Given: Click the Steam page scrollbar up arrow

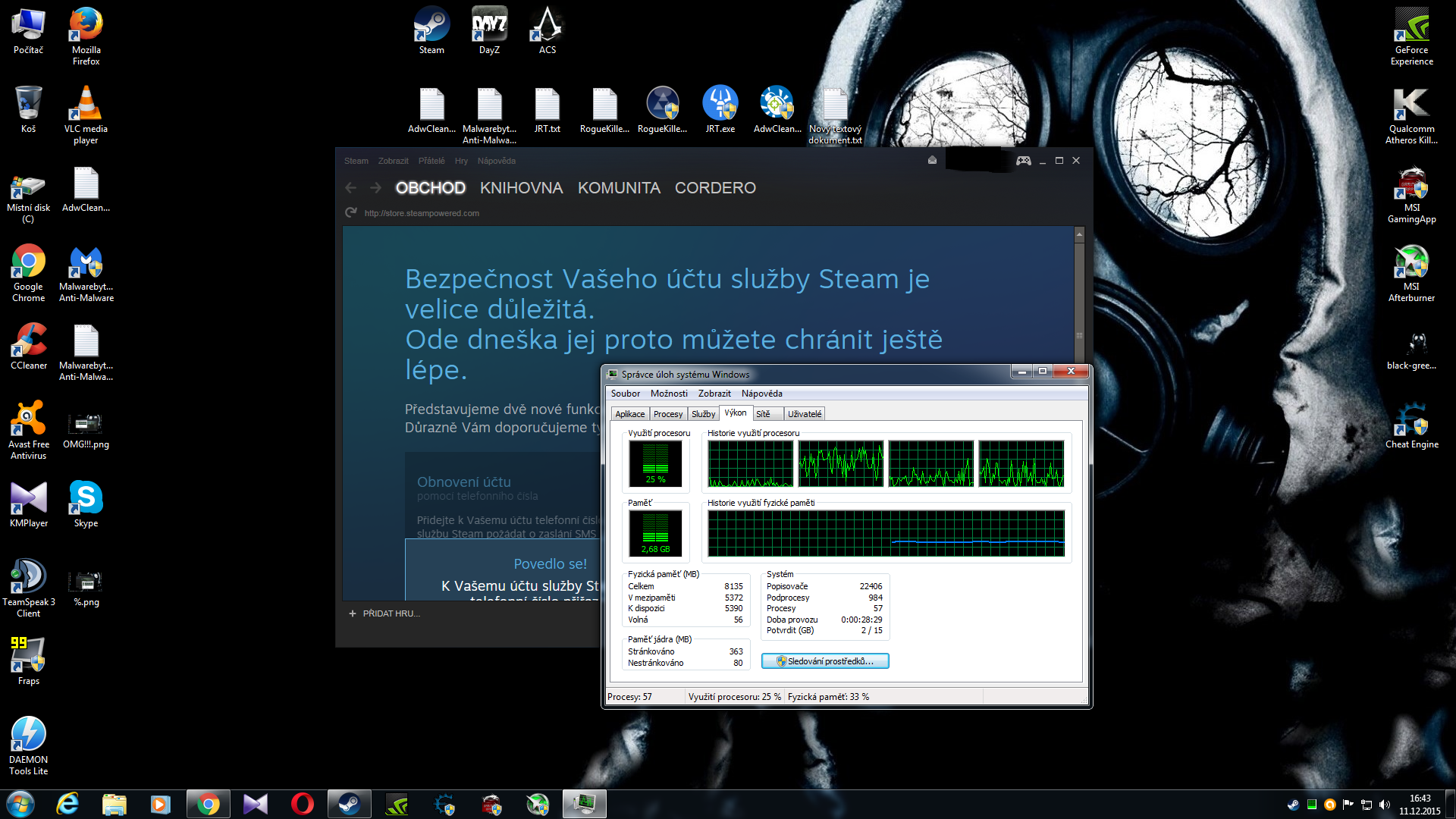Looking at the screenshot, I should [x=1079, y=235].
